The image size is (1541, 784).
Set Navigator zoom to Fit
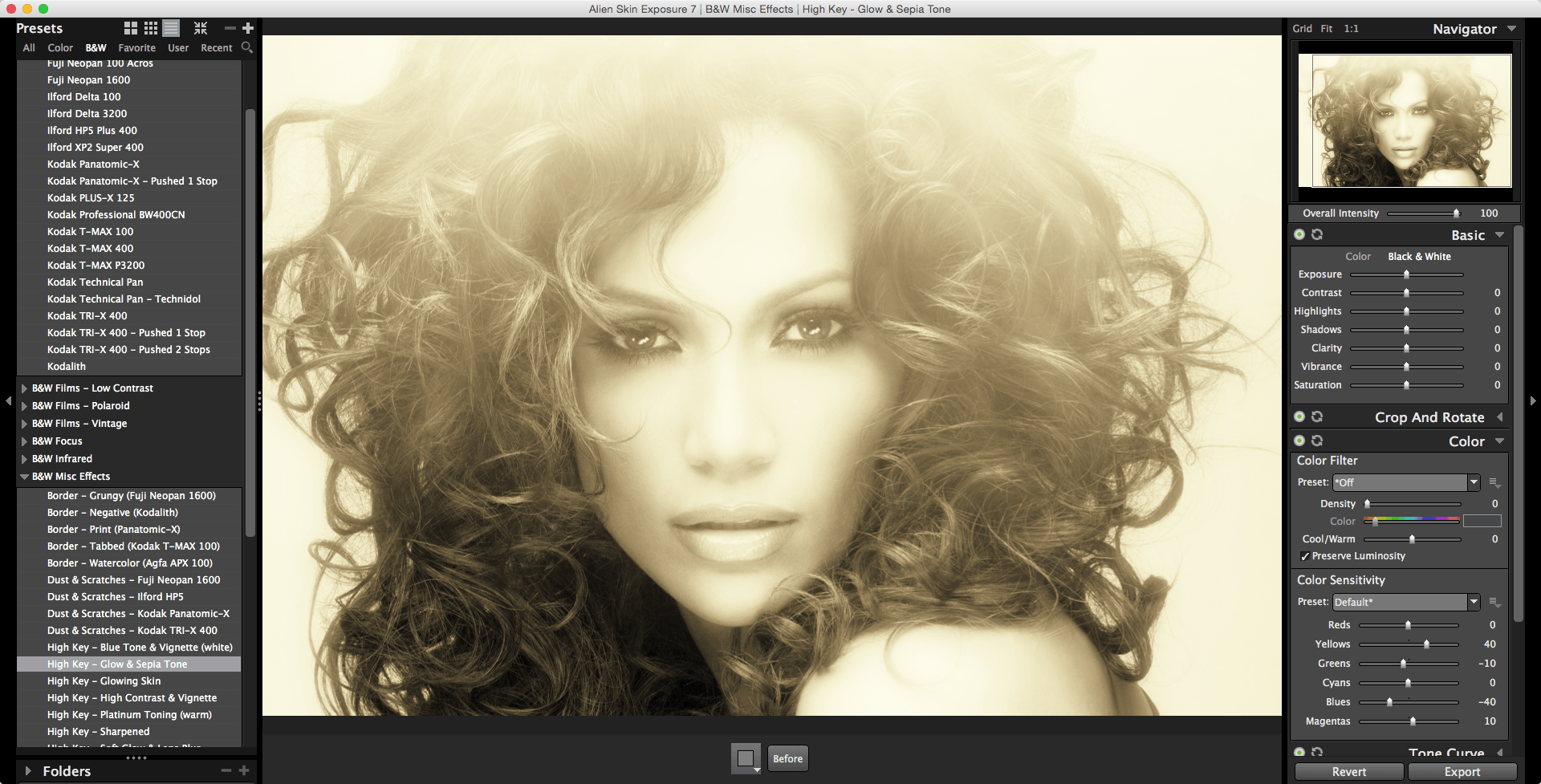click(1327, 29)
